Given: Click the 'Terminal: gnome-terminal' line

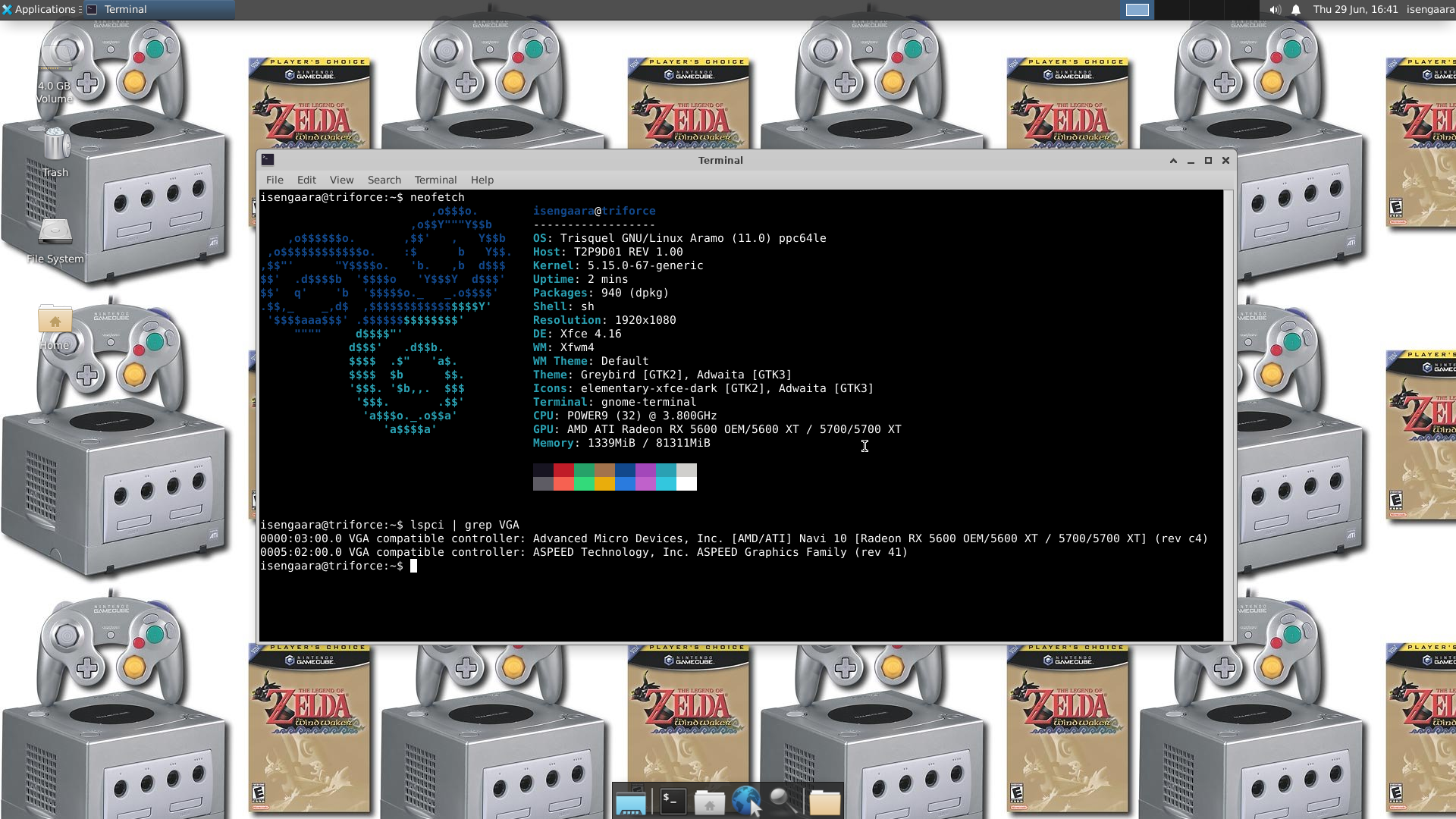Looking at the screenshot, I should coord(614,402).
